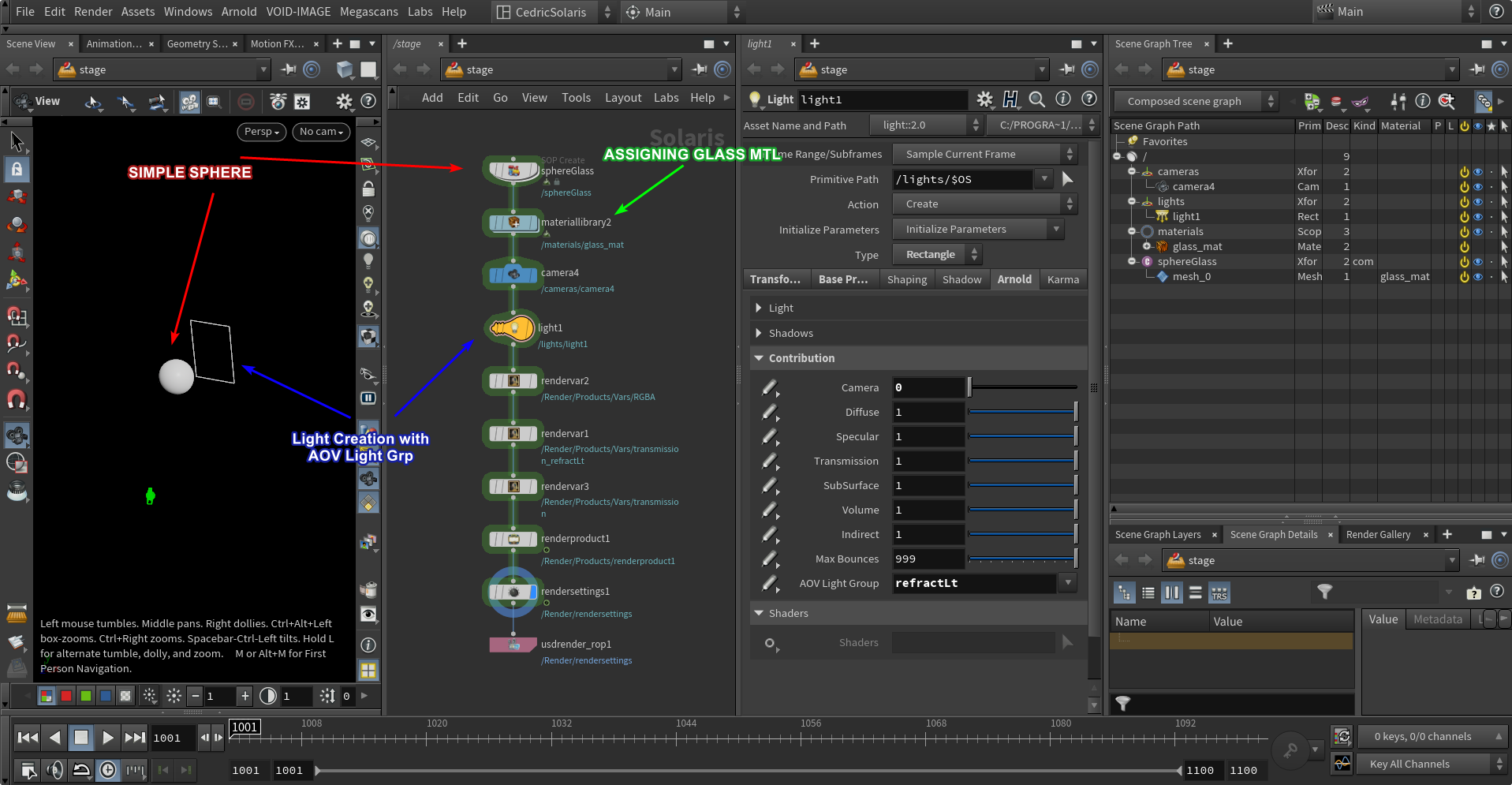
Task: Toggle visibility eye for light1 in Scene Graph Tree
Action: (1477, 216)
